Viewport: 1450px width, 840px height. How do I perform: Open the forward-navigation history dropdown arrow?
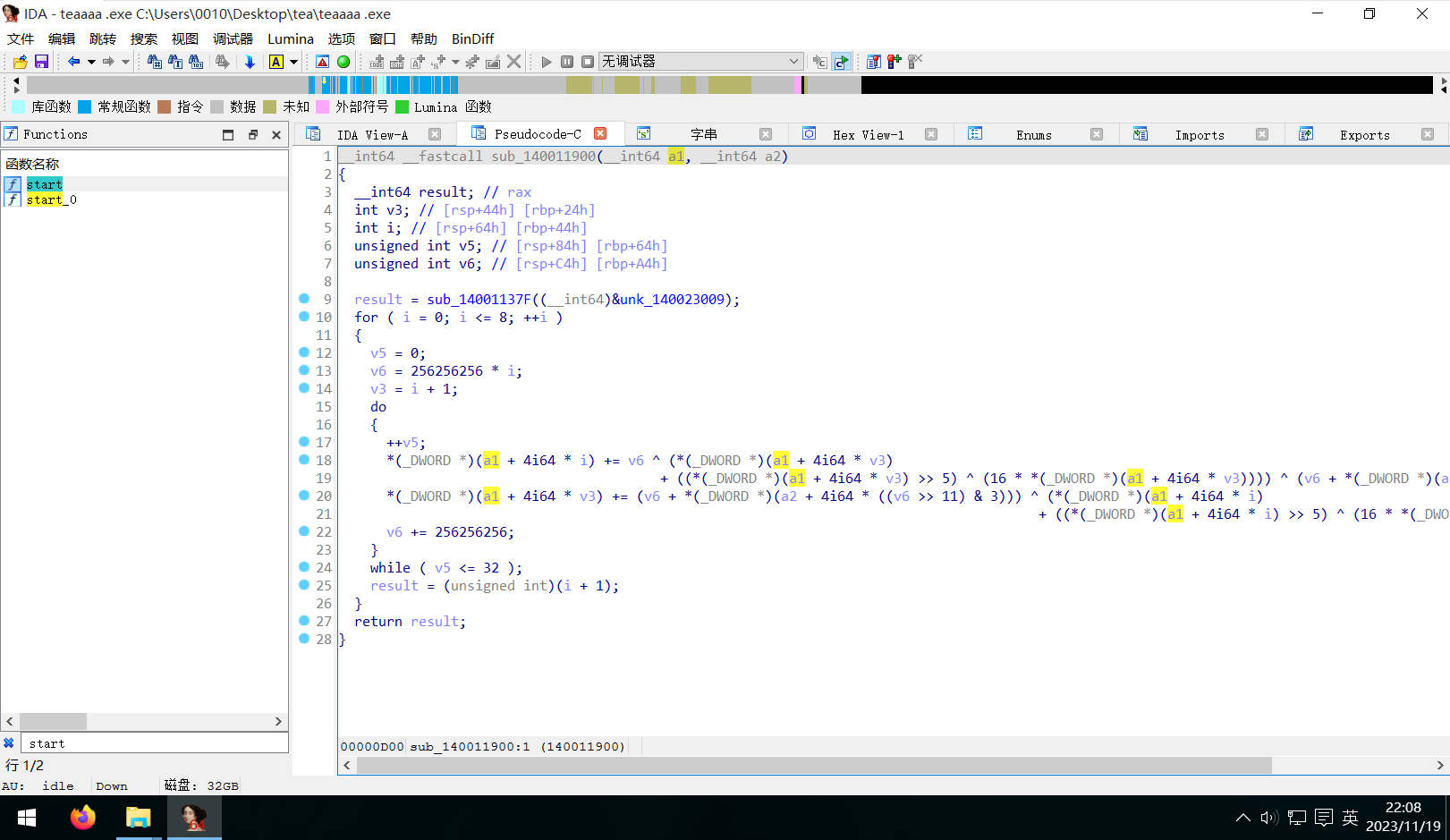(126, 62)
